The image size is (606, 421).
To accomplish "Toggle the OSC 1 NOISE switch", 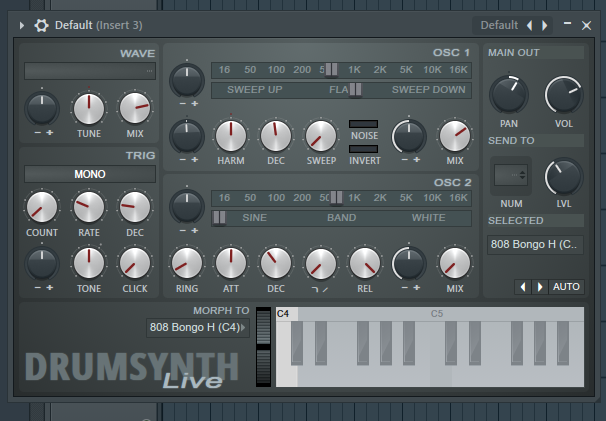I will tap(363, 124).
